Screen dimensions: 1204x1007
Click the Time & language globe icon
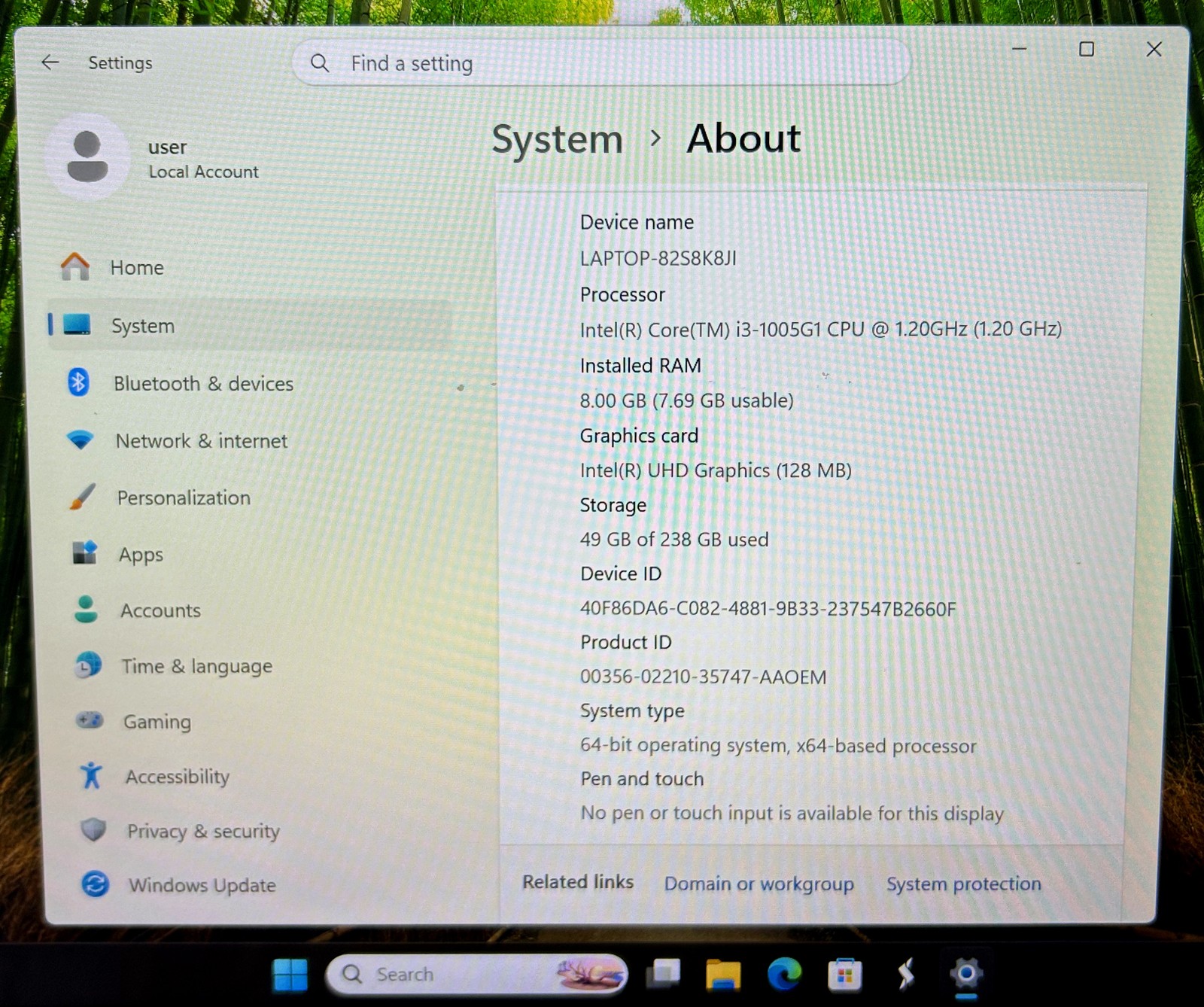point(88,665)
